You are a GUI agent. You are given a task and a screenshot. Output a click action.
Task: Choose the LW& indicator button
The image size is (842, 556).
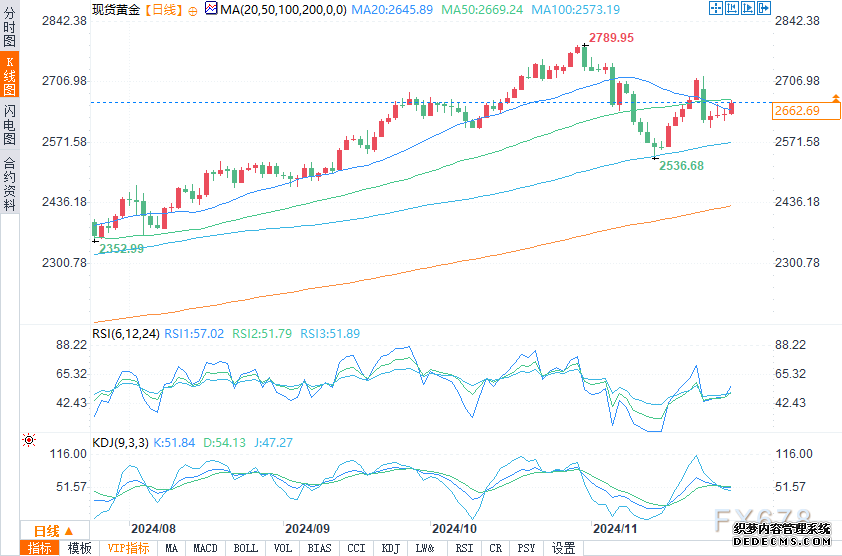pos(425,548)
